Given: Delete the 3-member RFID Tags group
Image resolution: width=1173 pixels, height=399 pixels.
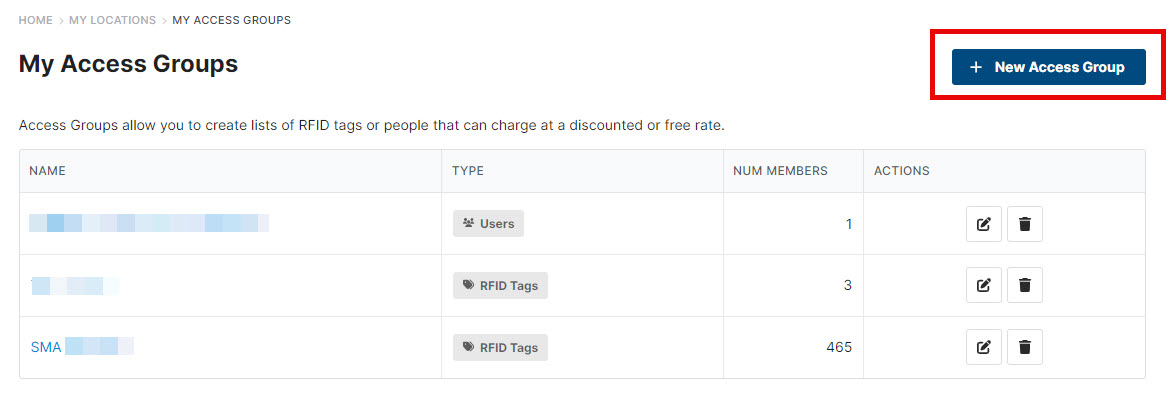Looking at the screenshot, I should (1025, 285).
